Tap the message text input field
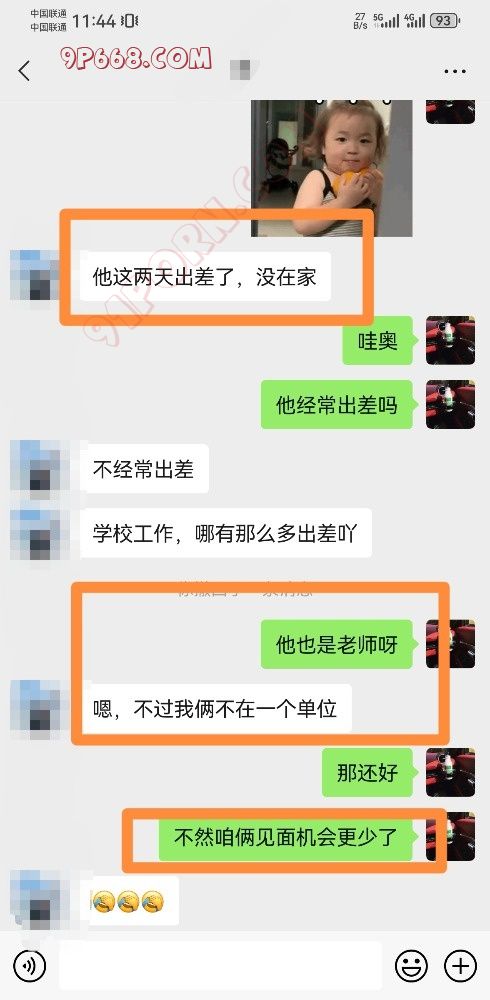Image resolution: width=490 pixels, height=1000 pixels. coord(220,966)
